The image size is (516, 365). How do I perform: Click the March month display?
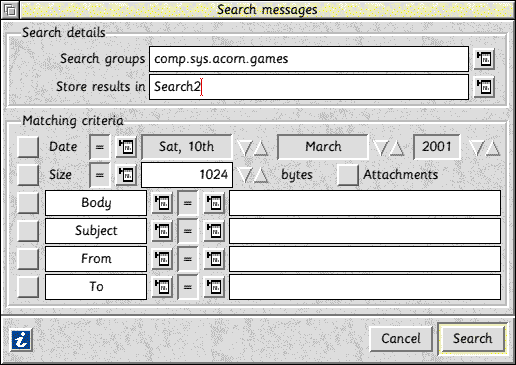pos(323,147)
